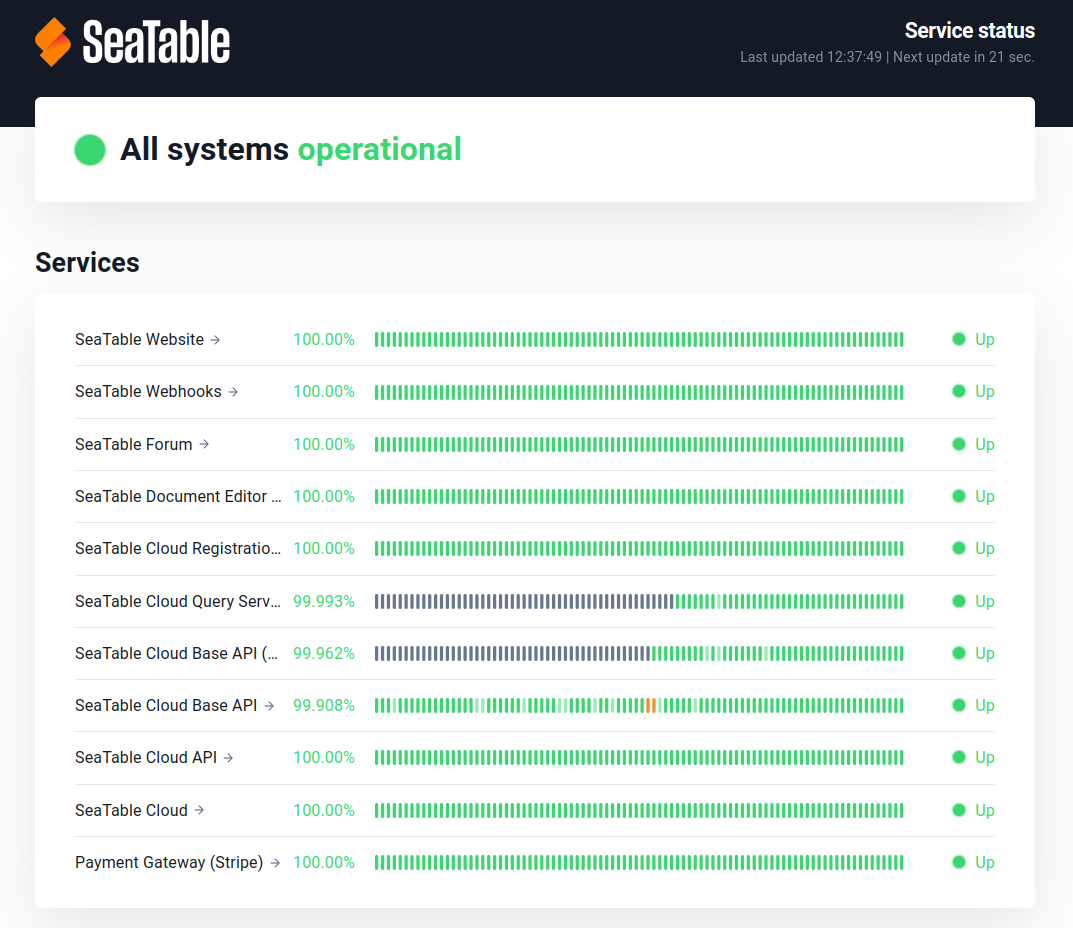Open the Payment Gateway (Stripe) link
The width and height of the screenshot is (1073, 928).
pyautogui.click(x=169, y=862)
